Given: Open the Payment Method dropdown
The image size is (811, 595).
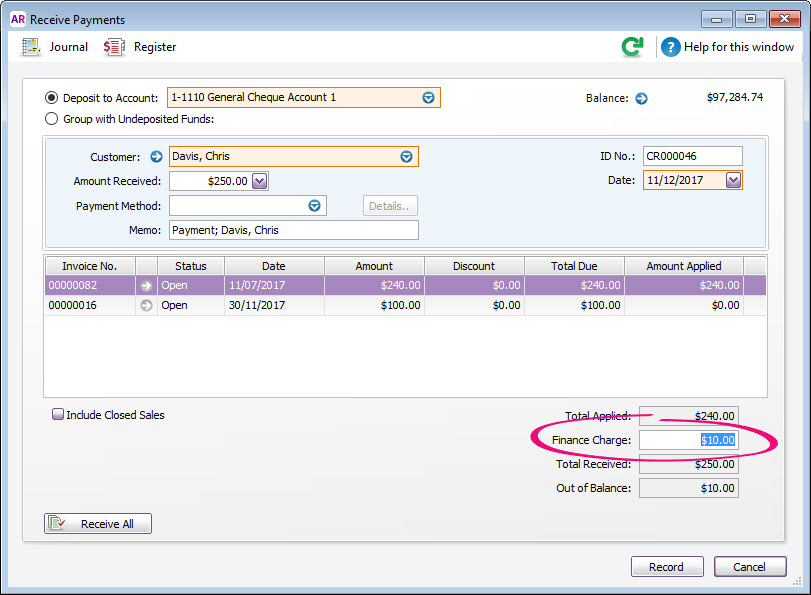Looking at the screenshot, I should [314, 205].
